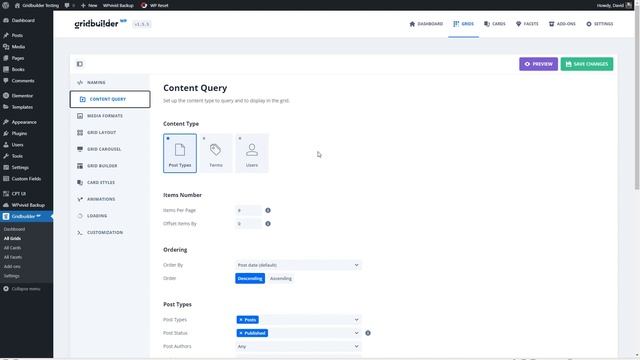This screenshot has height=360, width=640.
Task: Choose the Post Types content type
Action: click(x=180, y=153)
